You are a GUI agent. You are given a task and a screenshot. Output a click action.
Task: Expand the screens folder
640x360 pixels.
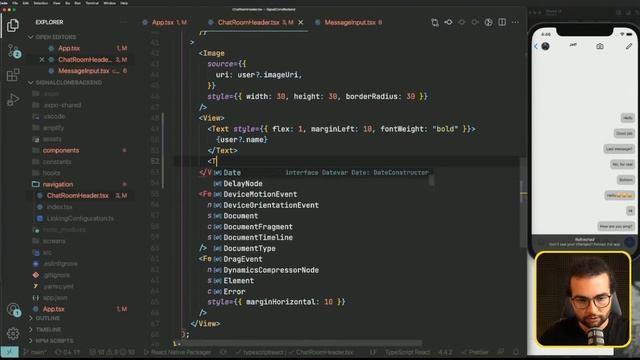pyautogui.click(x=54, y=241)
